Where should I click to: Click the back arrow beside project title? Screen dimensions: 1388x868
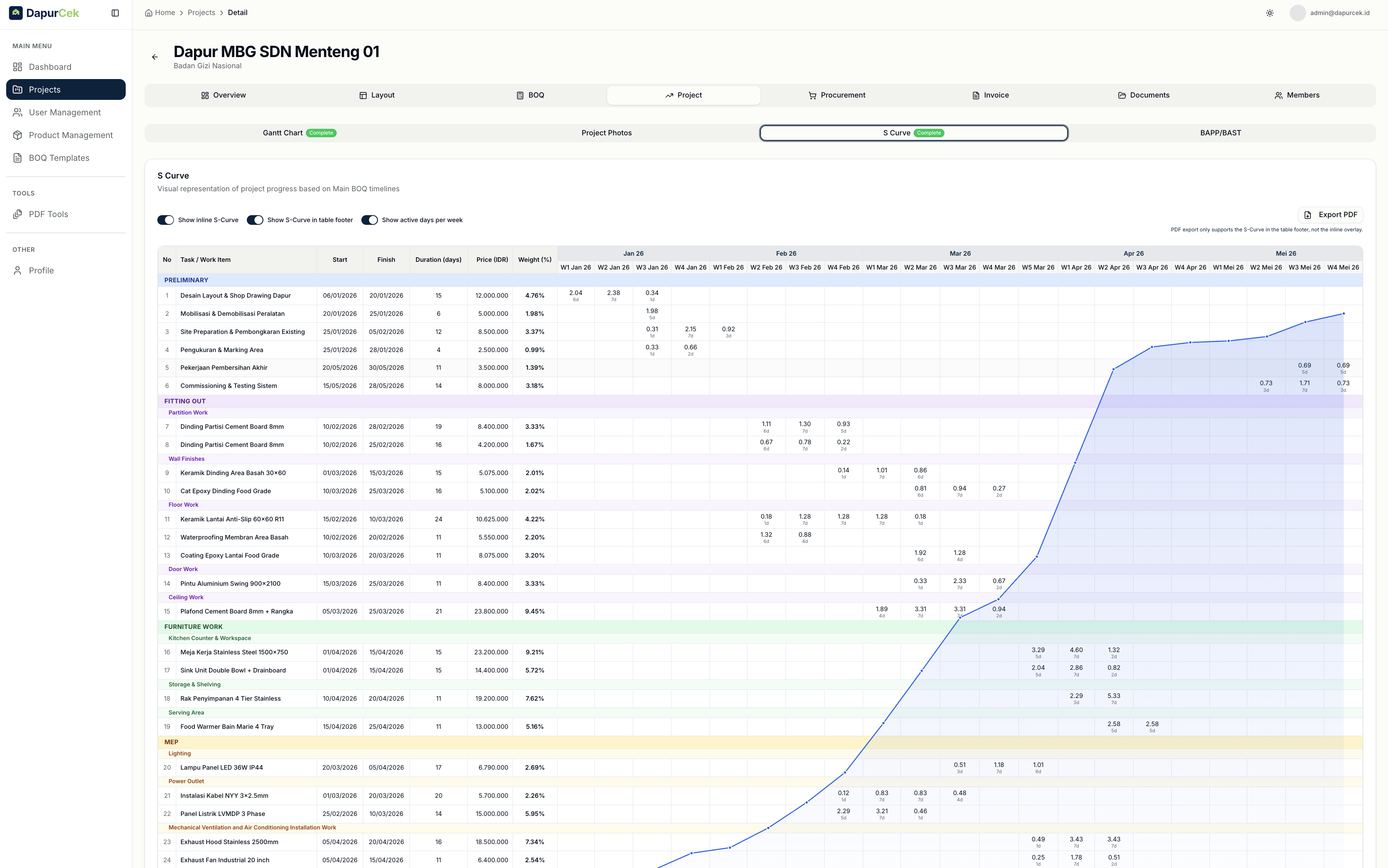click(x=154, y=57)
